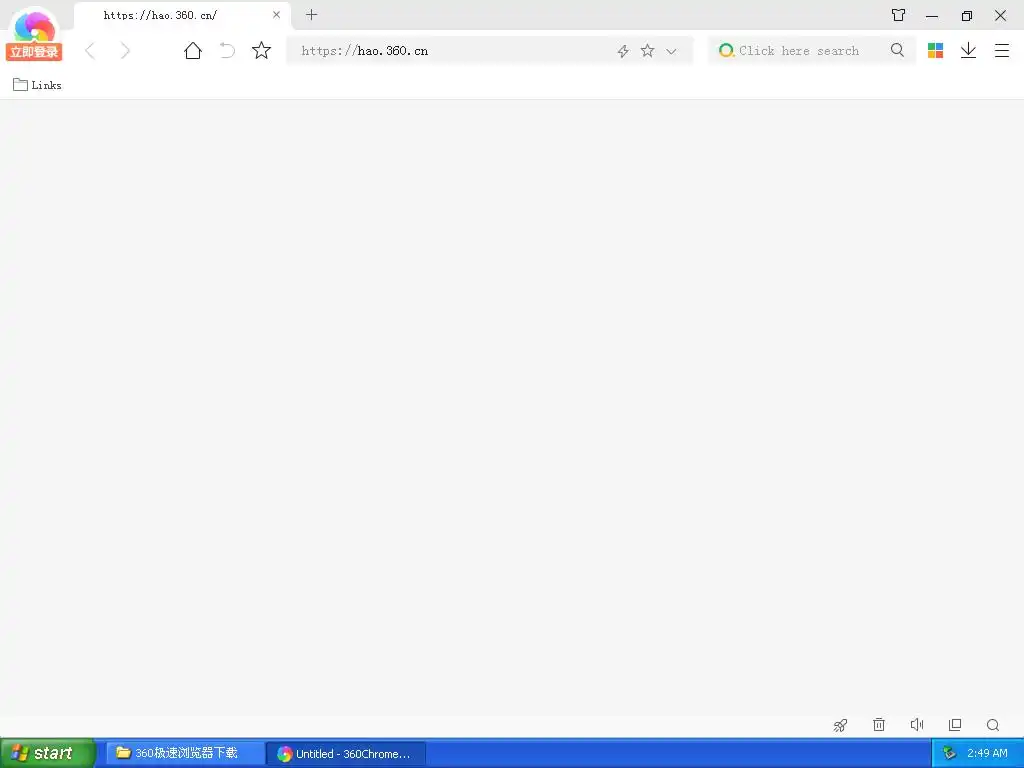Bookmark page with address bar star

pos(647,50)
